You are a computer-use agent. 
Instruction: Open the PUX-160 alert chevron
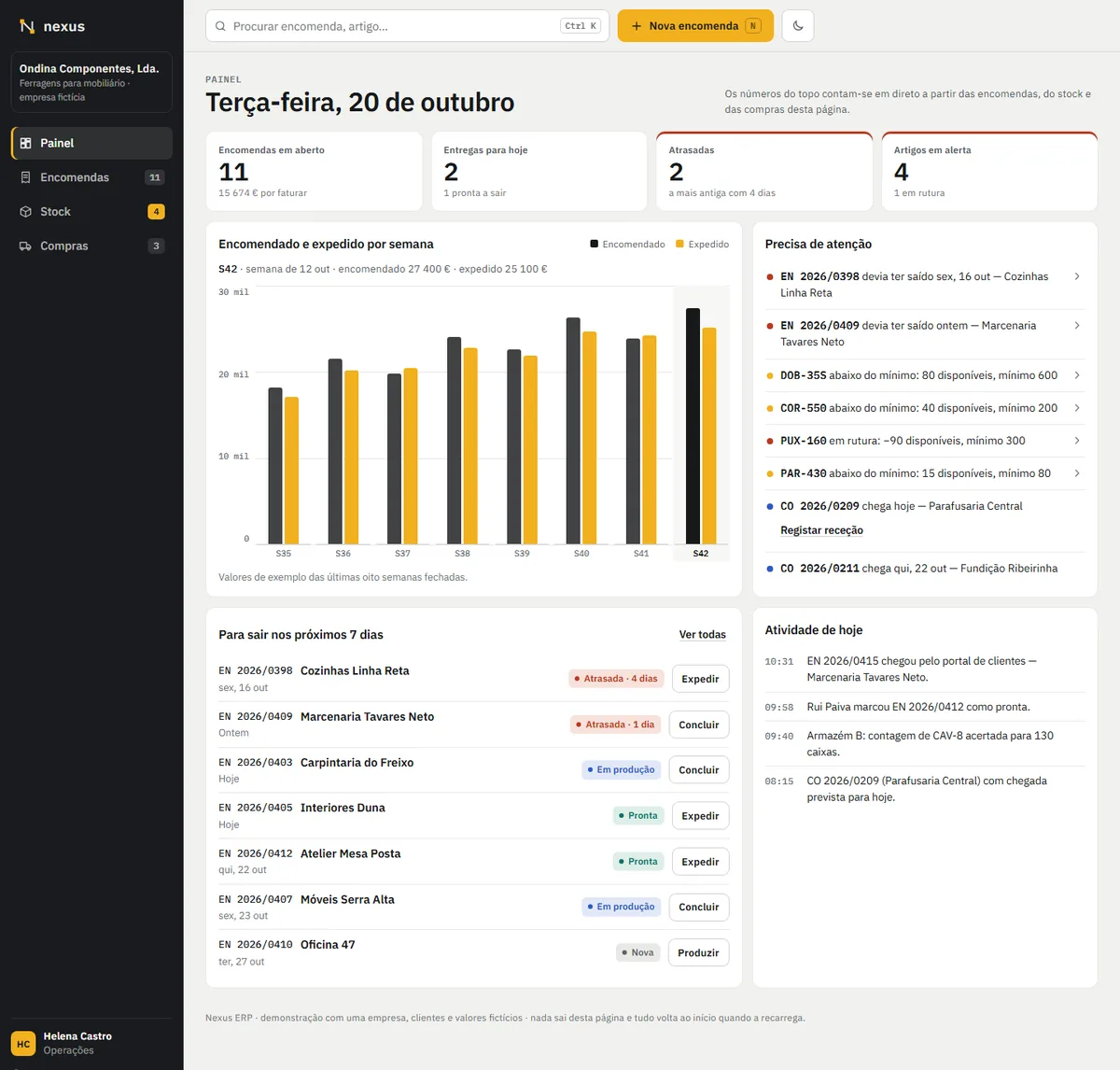(x=1077, y=441)
